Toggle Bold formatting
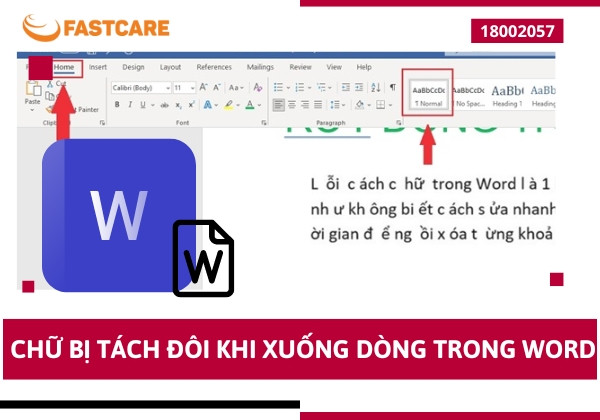This screenshot has width=600, height=420. click(x=117, y=105)
